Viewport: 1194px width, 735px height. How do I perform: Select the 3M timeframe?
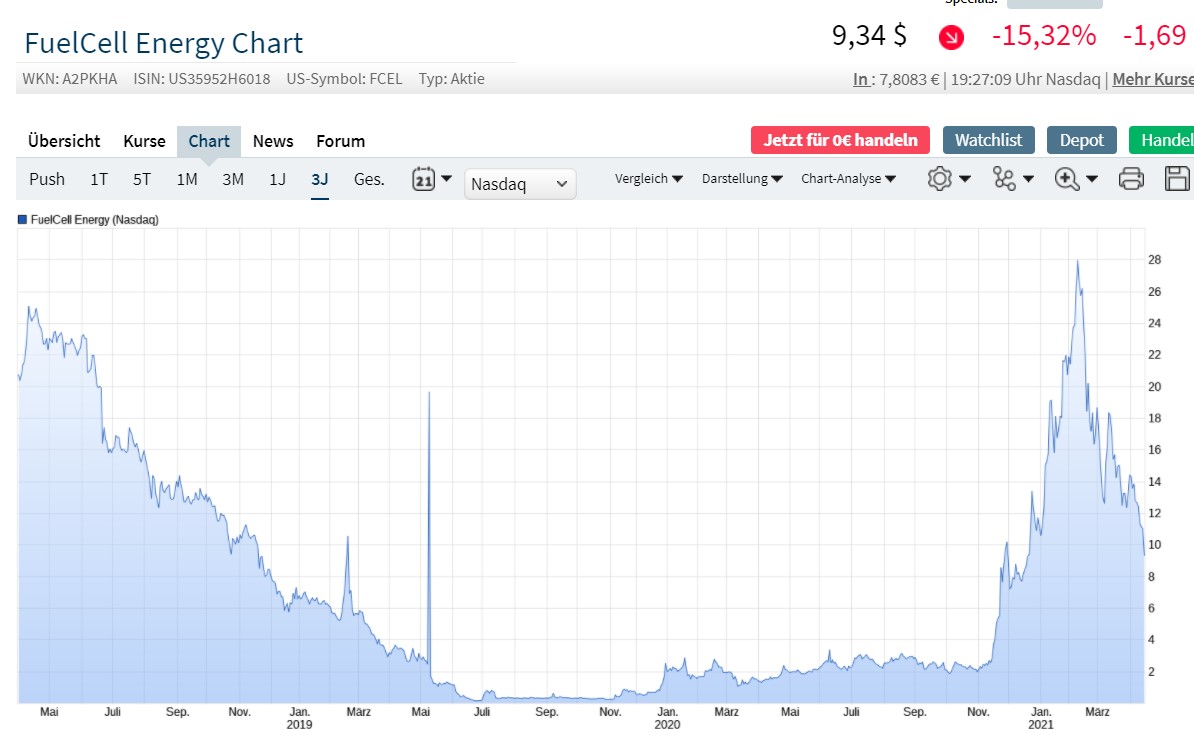tap(233, 179)
